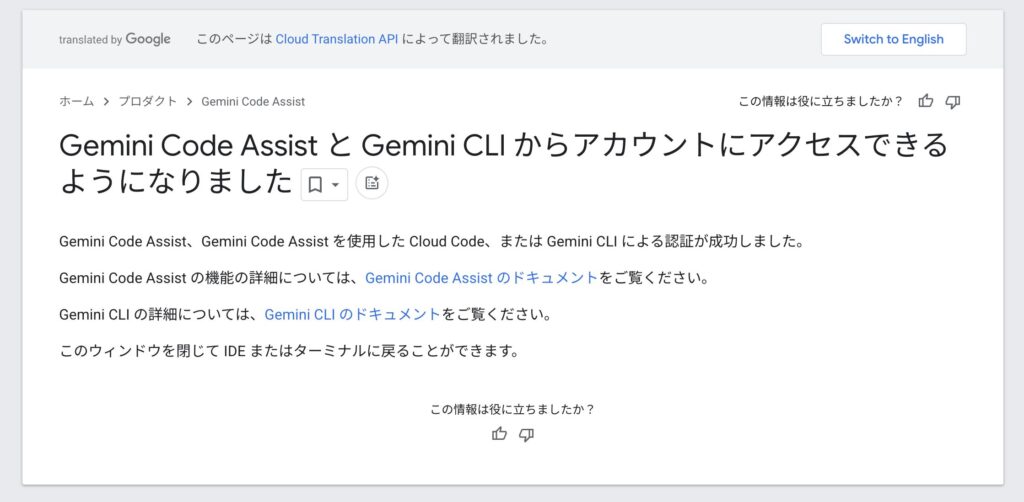Click the thumbs-down icon beside the breadcrumb row
The height and width of the screenshot is (502, 1024).
pos(953,101)
